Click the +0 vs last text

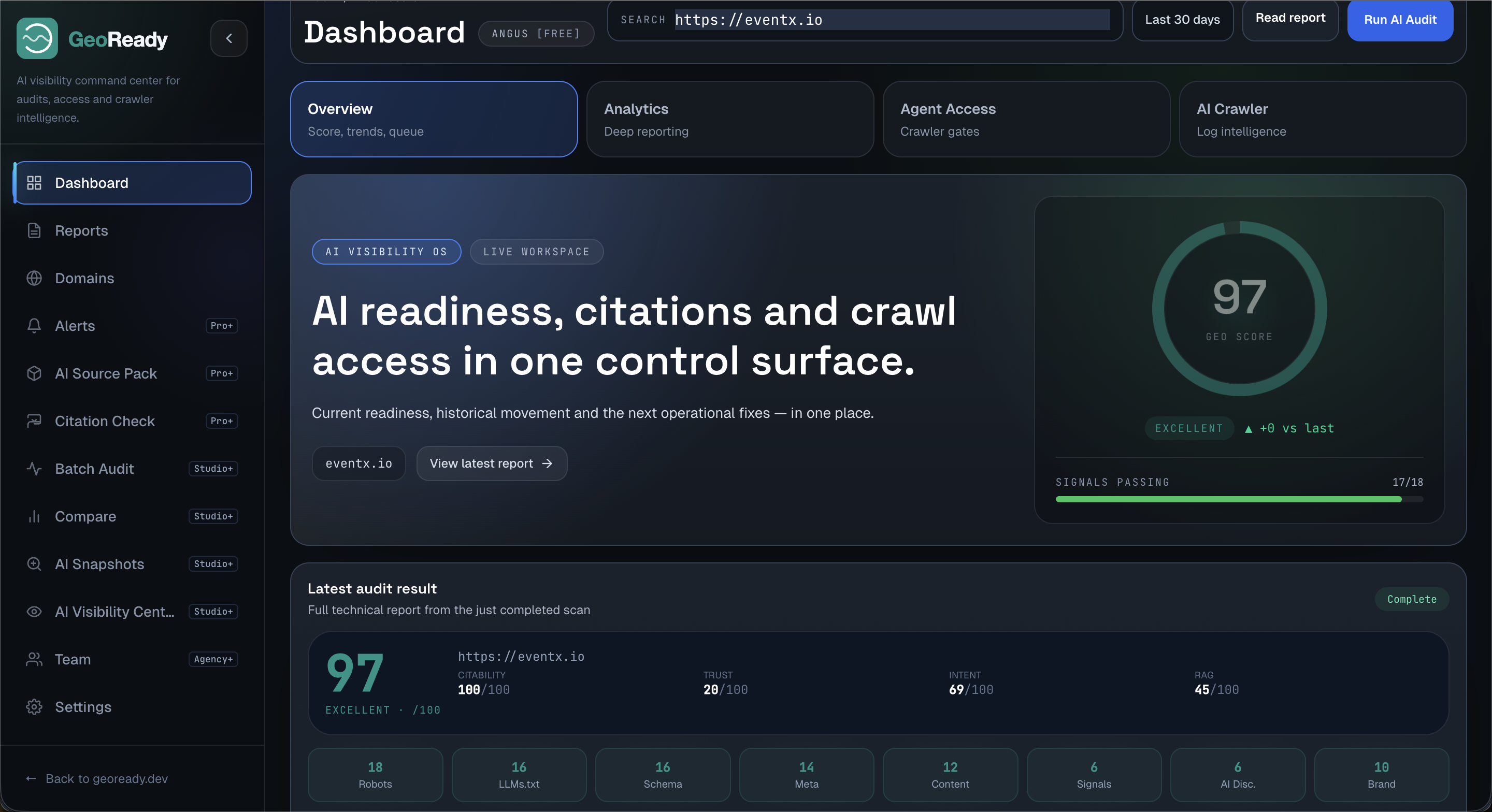tap(1296, 428)
